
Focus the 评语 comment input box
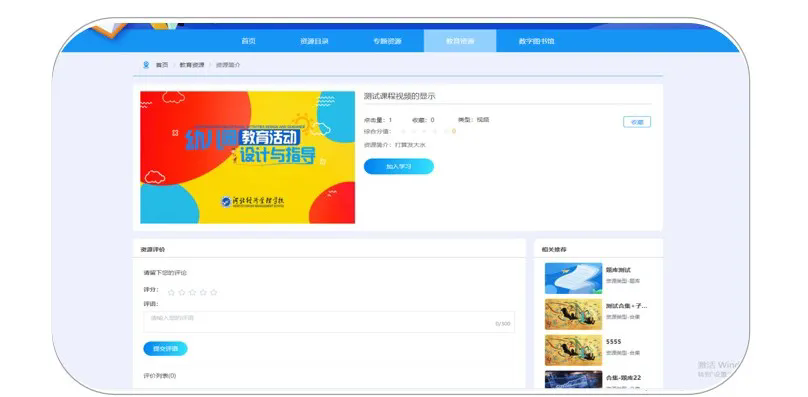tap(329, 322)
